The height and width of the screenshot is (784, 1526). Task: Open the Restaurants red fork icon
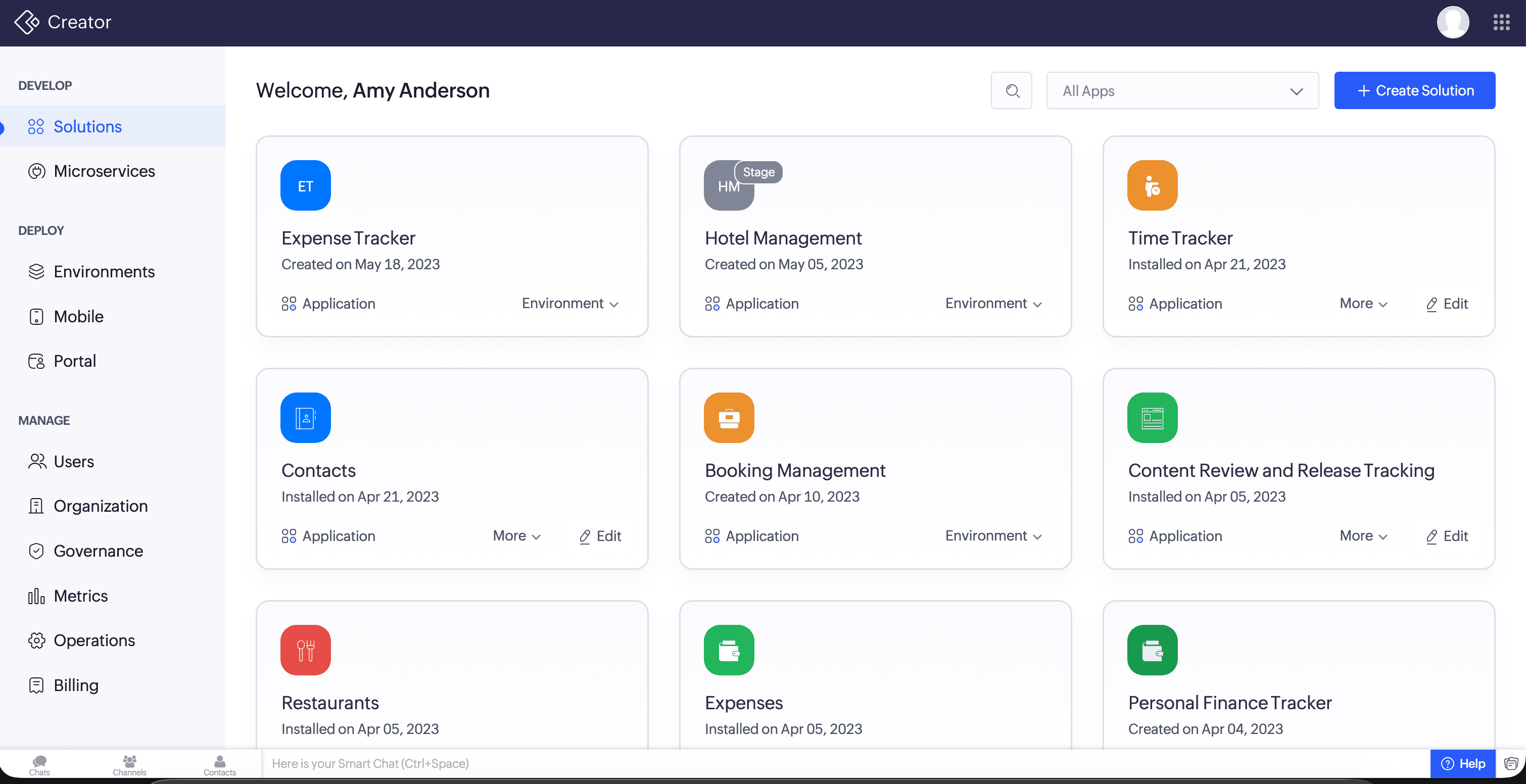click(x=305, y=650)
